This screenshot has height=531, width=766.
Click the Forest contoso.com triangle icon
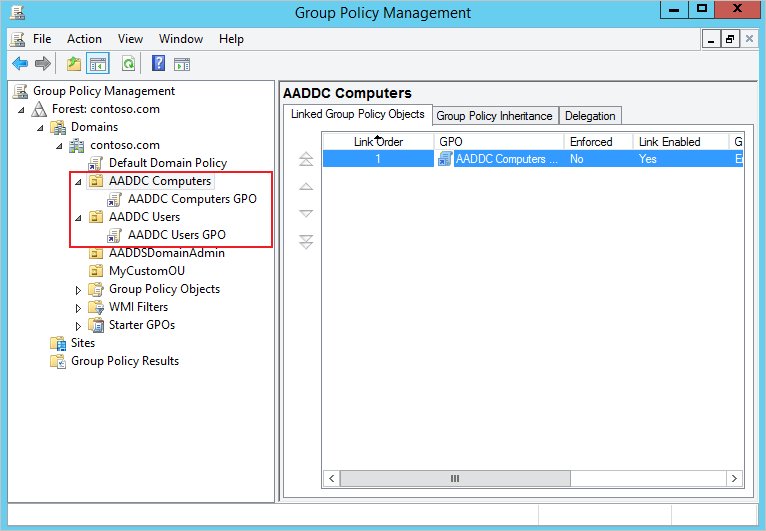pyautogui.click(x=39, y=109)
